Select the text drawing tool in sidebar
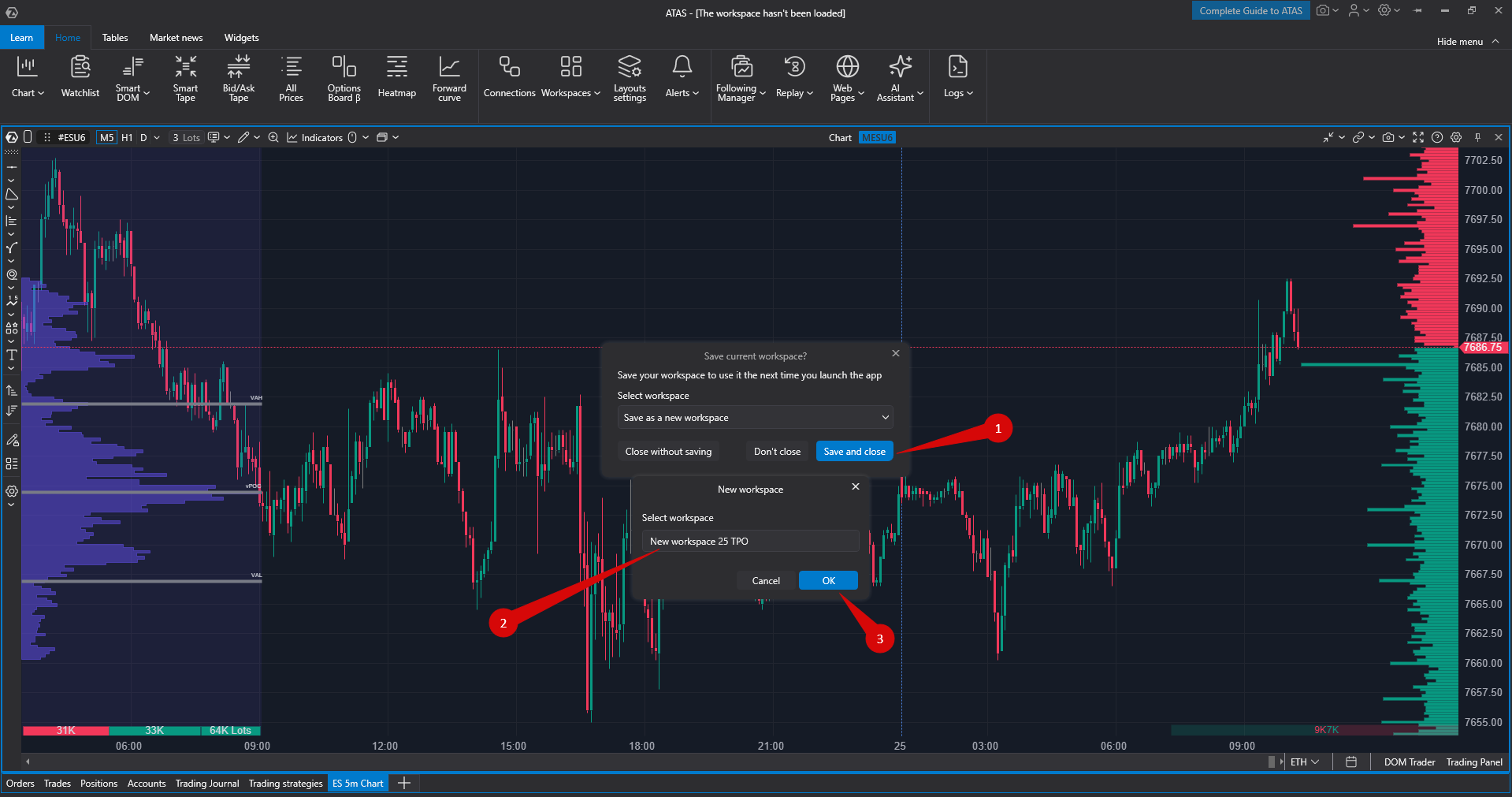Image resolution: width=1512 pixels, height=797 pixels. (x=12, y=355)
